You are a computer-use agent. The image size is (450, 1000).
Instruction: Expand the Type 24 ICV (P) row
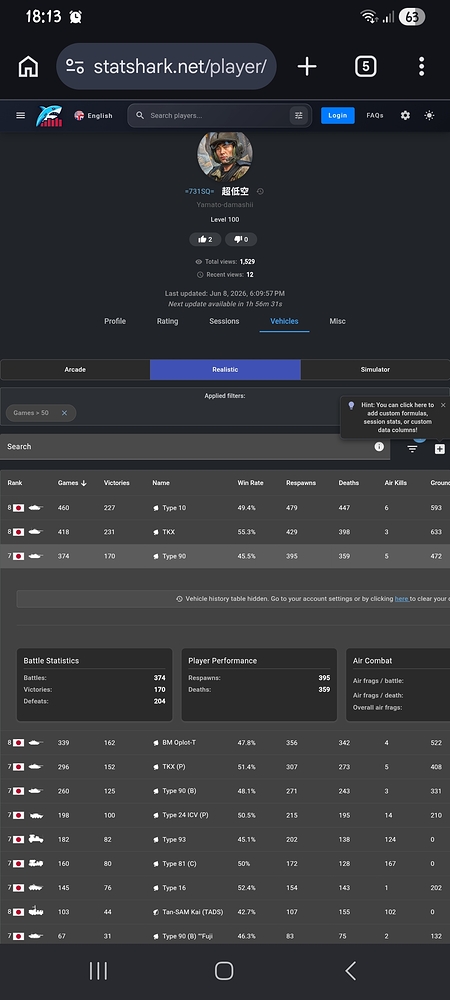pyautogui.click(x=225, y=815)
